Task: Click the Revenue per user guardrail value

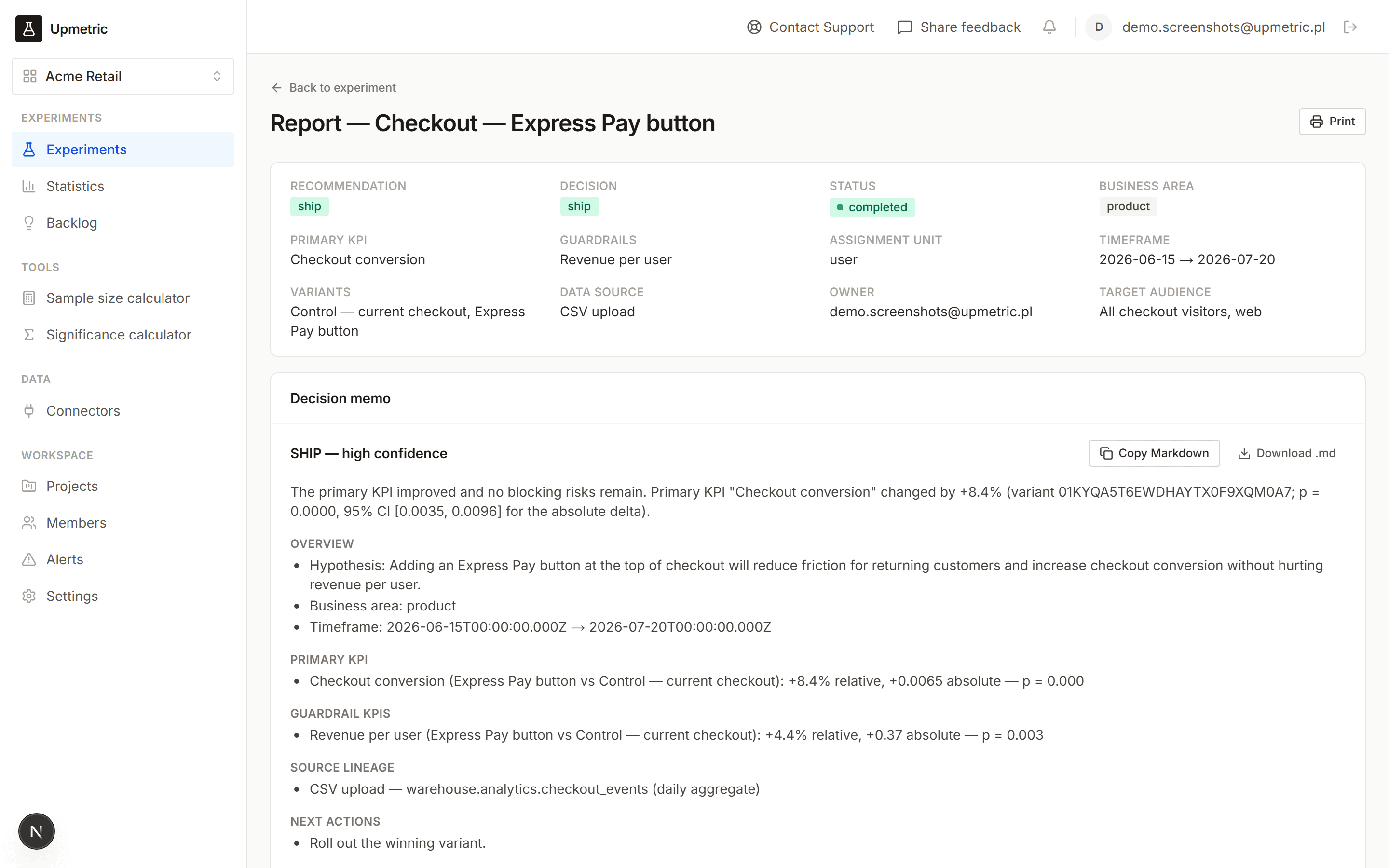Action: pyautogui.click(x=615, y=259)
